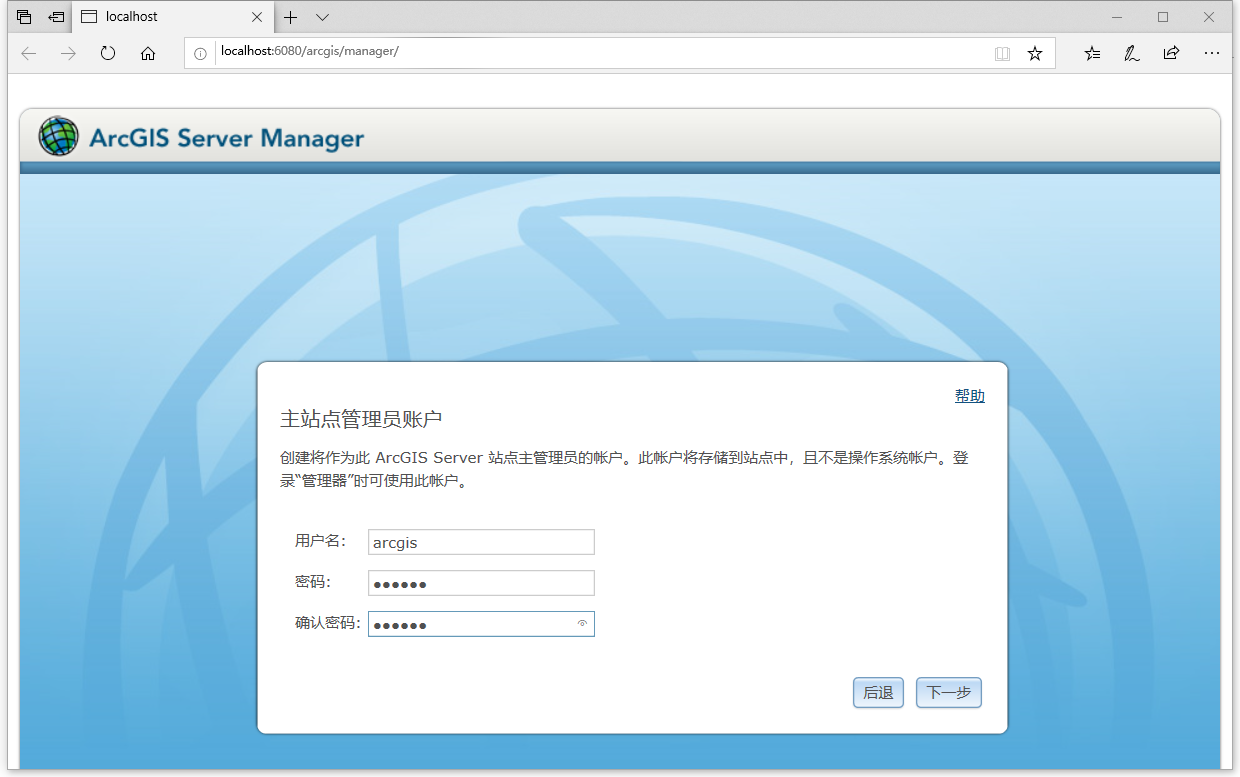Reveal password with eye icon in 确认密码

pyautogui.click(x=582, y=623)
